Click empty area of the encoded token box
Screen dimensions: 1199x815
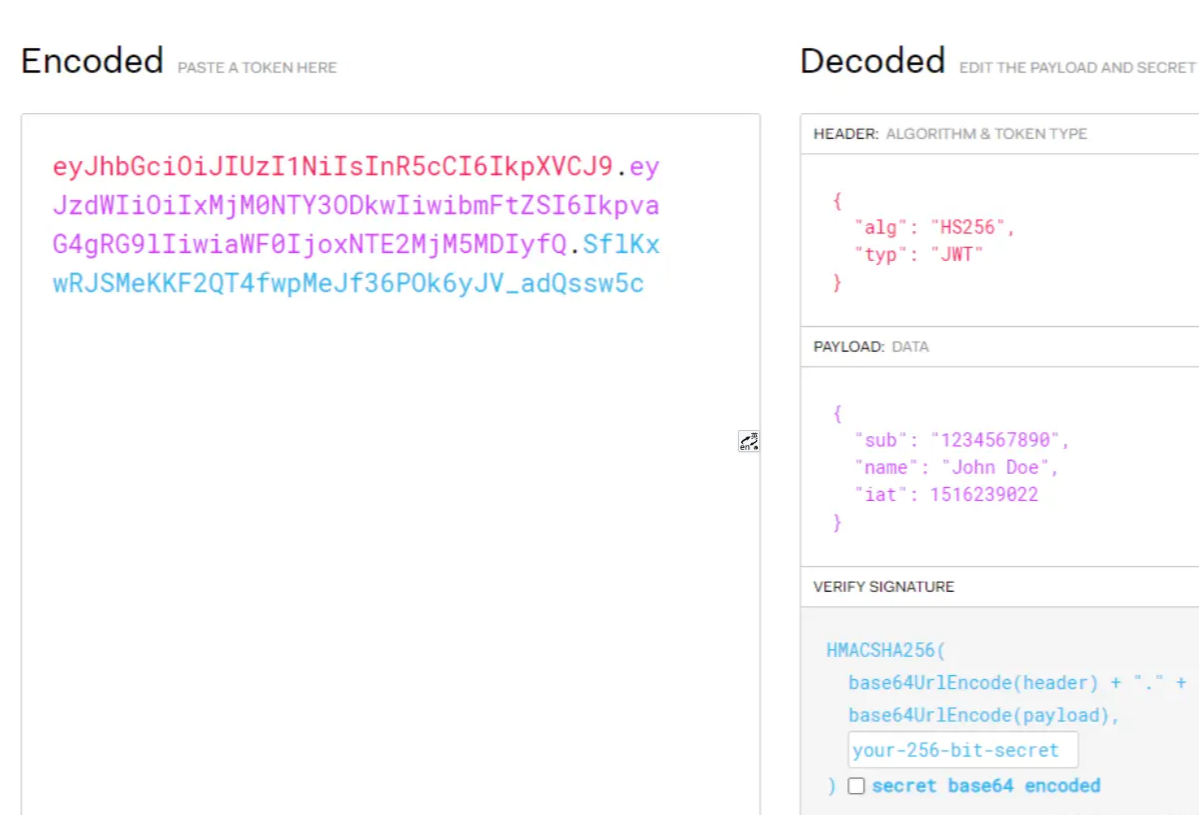[x=390, y=550]
